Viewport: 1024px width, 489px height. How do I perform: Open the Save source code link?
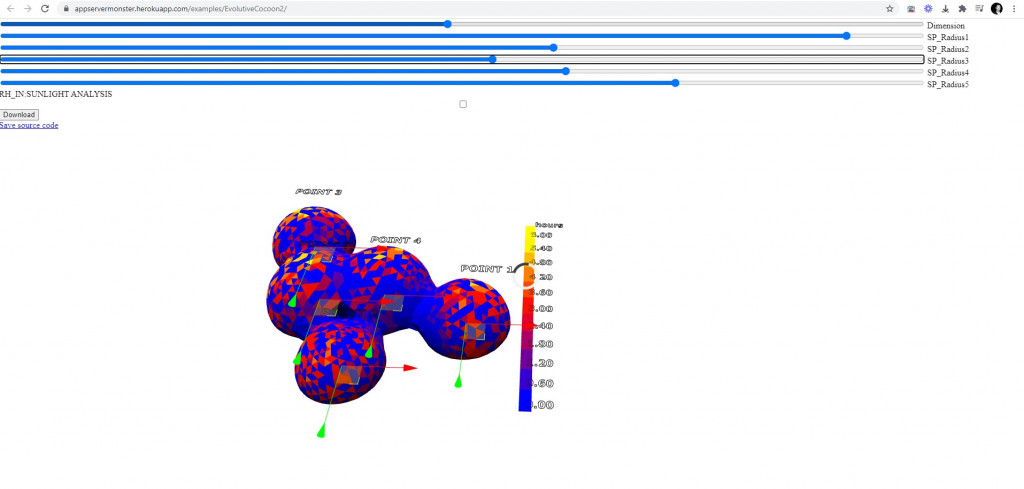[29, 126]
